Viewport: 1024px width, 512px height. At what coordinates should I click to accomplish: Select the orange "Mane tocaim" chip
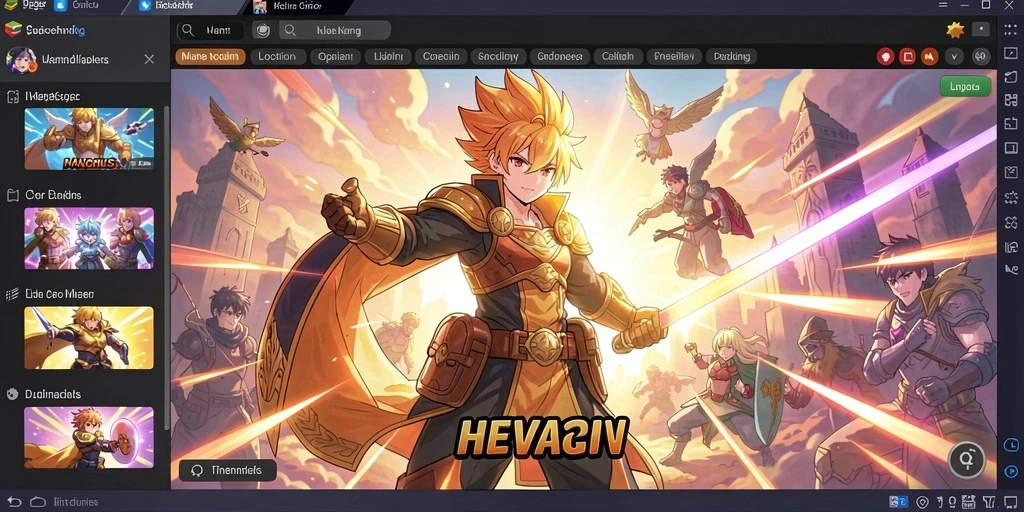210,57
